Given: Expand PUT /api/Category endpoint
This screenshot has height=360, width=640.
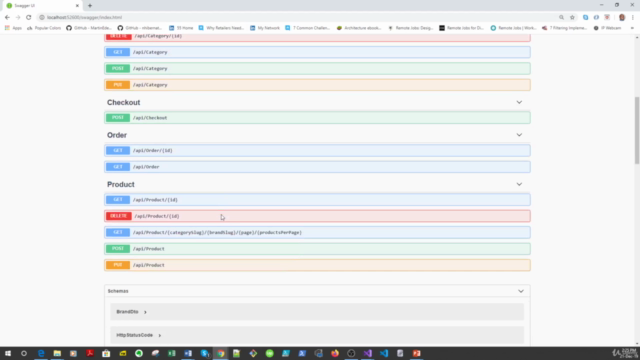Looking at the screenshot, I should [317, 85].
